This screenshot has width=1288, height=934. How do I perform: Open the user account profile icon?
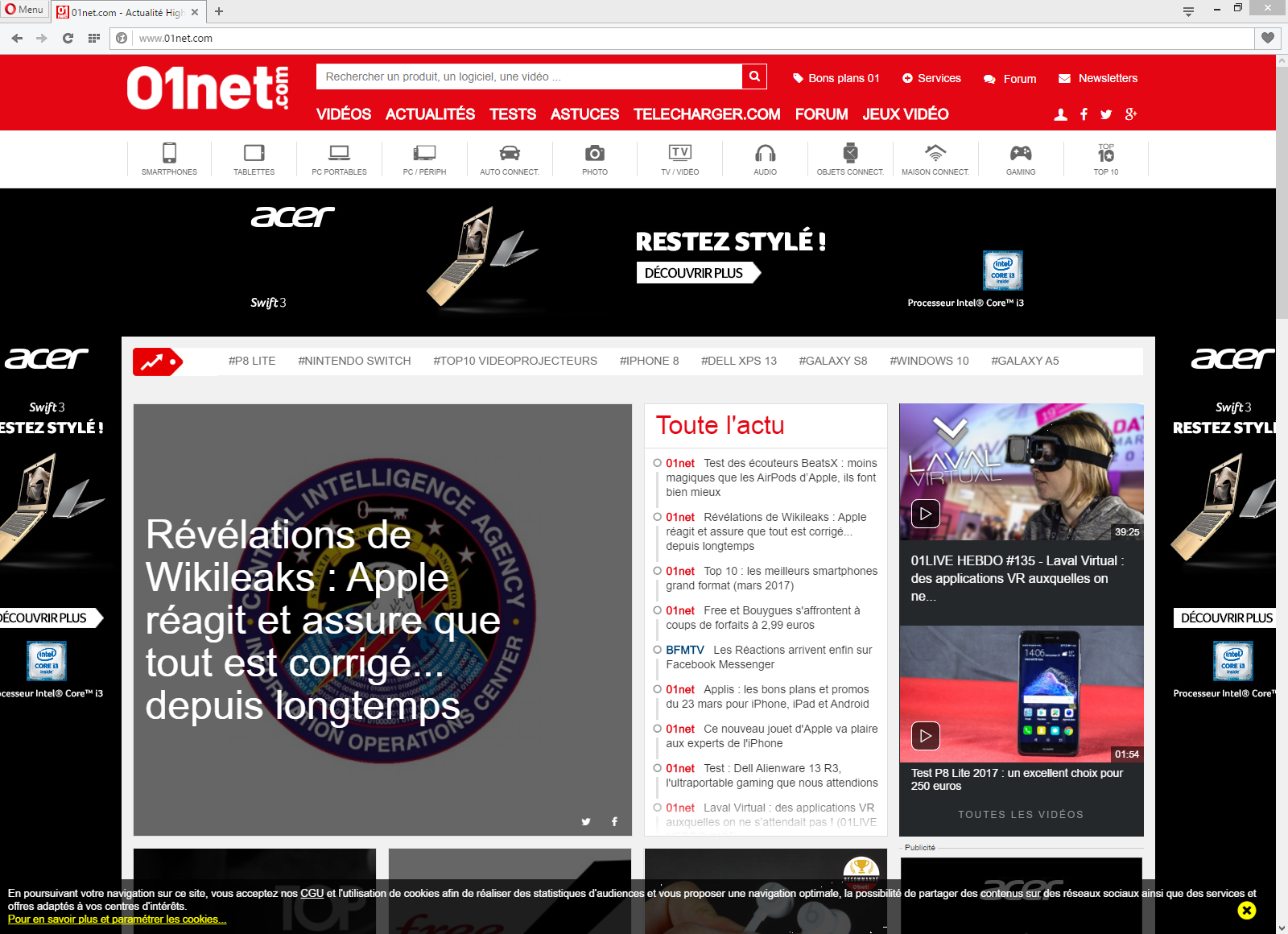click(x=1061, y=114)
